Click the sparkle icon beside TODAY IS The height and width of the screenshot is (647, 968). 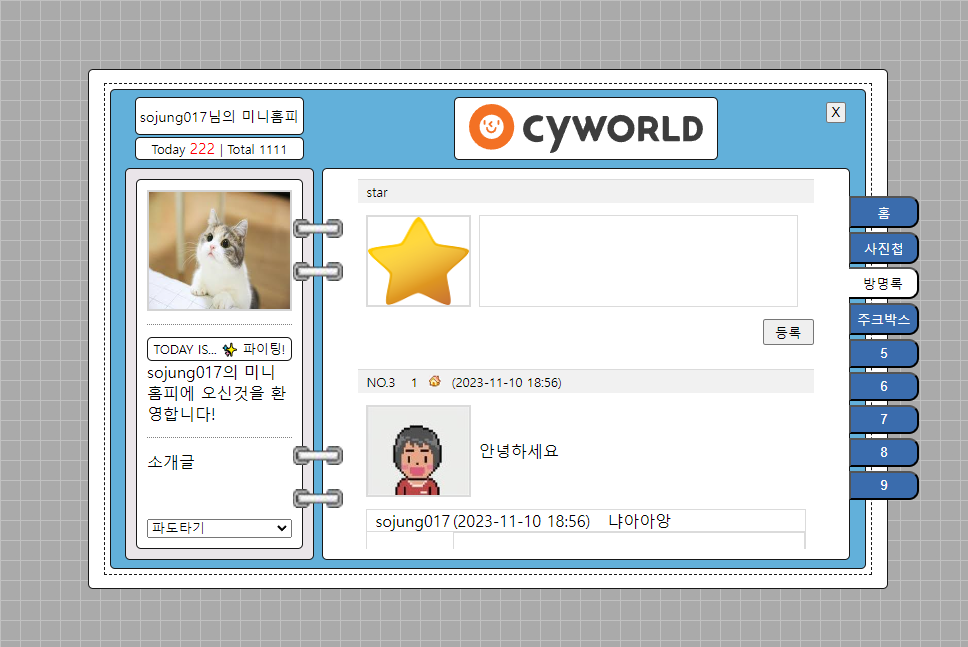[230, 349]
